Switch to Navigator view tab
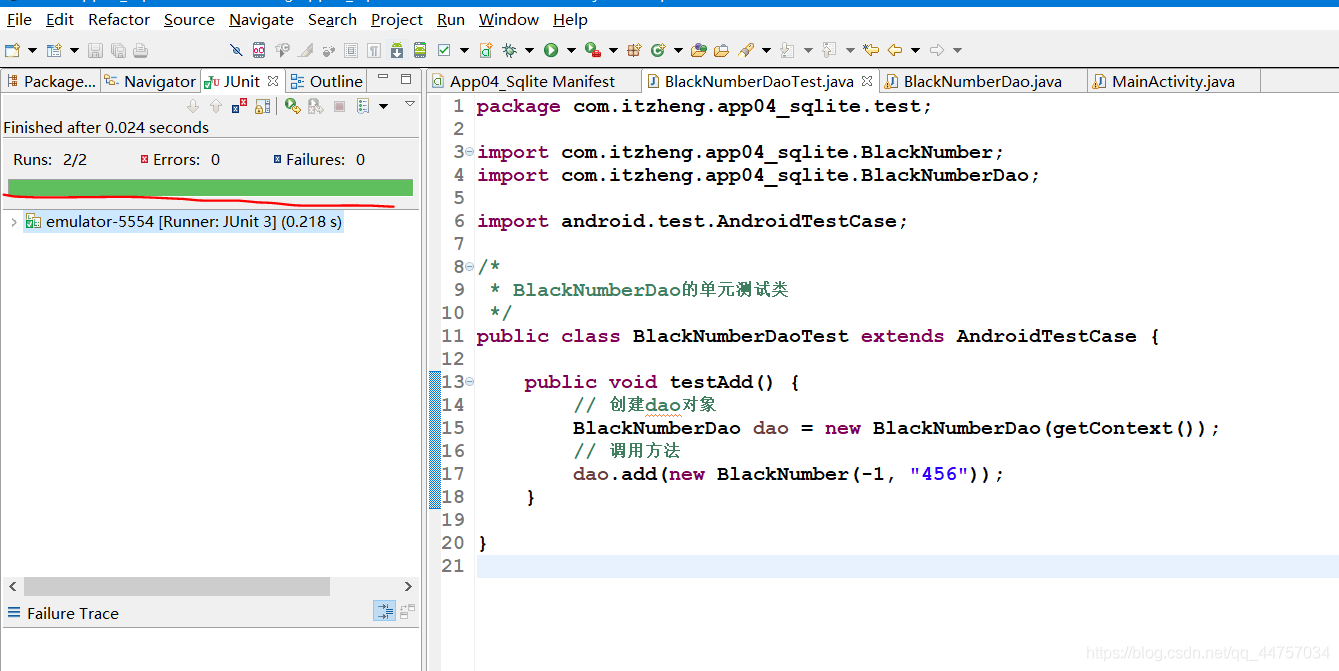This screenshot has width=1339, height=671. tap(150, 82)
